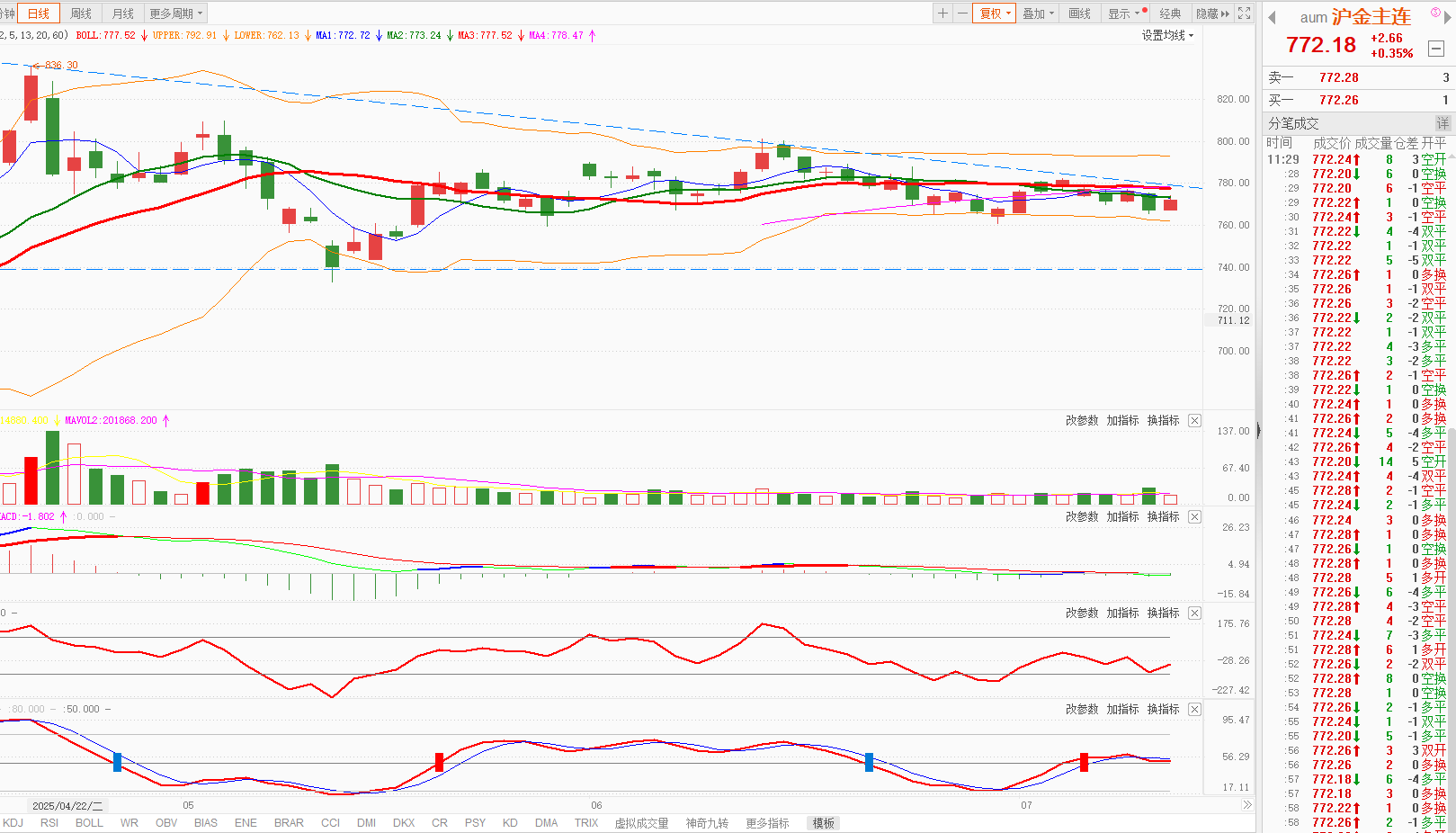Go to previous contract using left arrow

point(1272,17)
